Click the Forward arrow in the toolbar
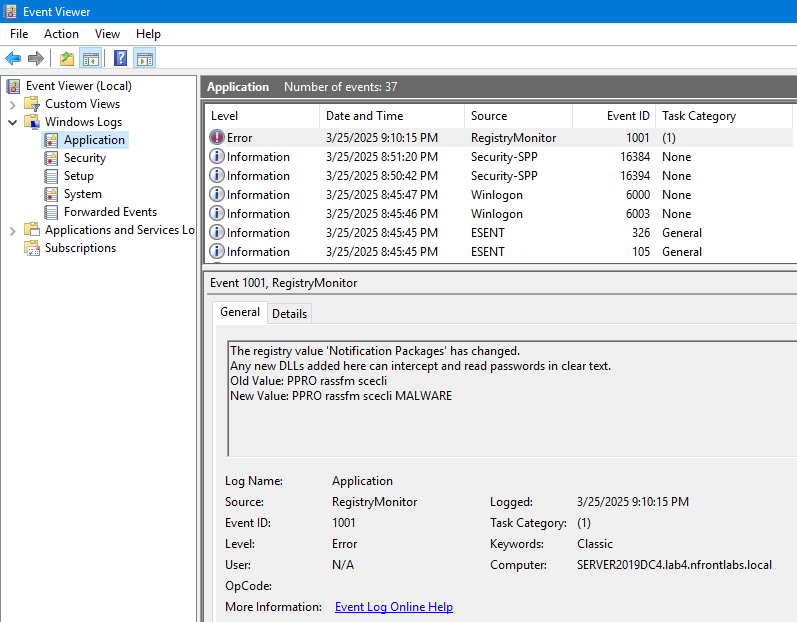 coord(36,58)
